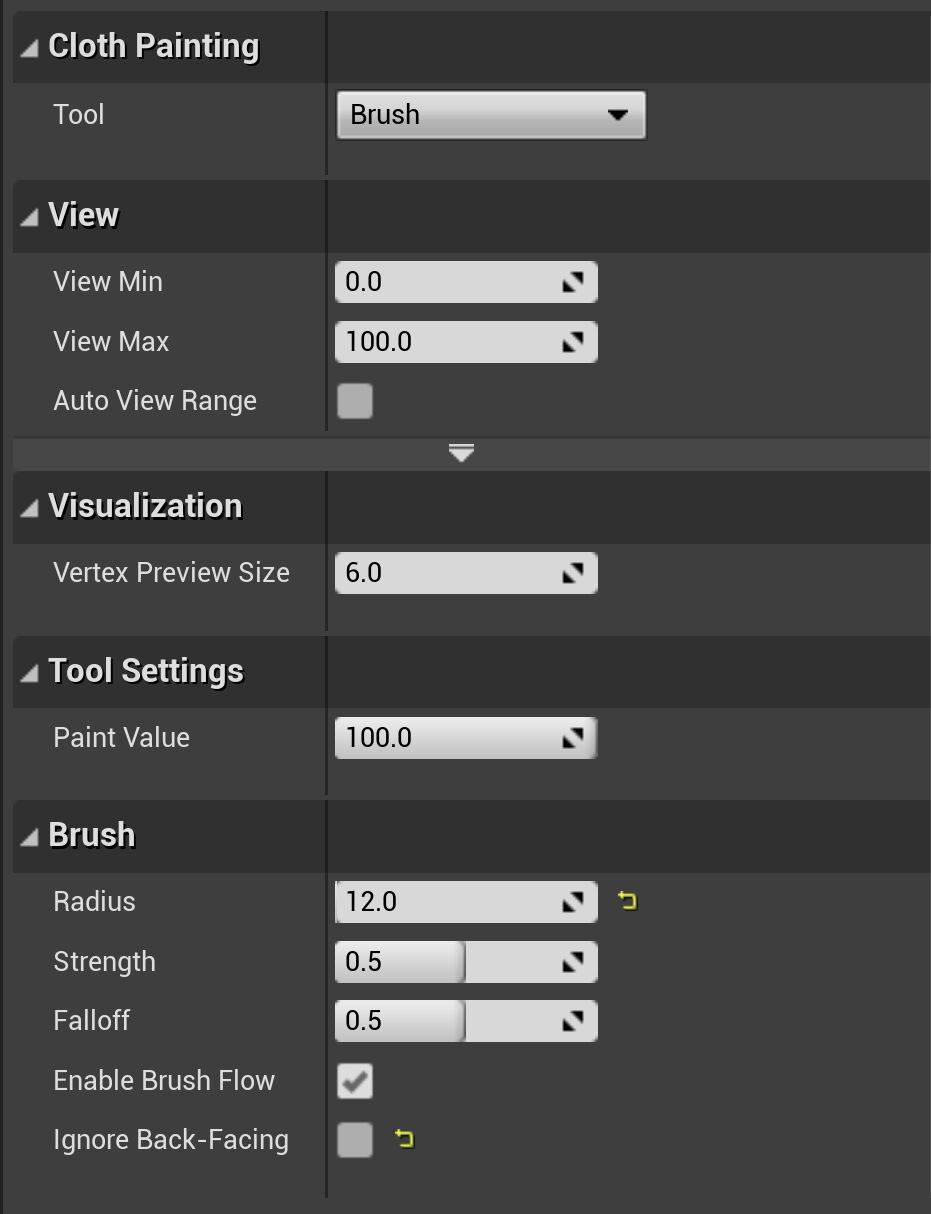Click the View Max spinner arrow icon

click(x=572, y=343)
